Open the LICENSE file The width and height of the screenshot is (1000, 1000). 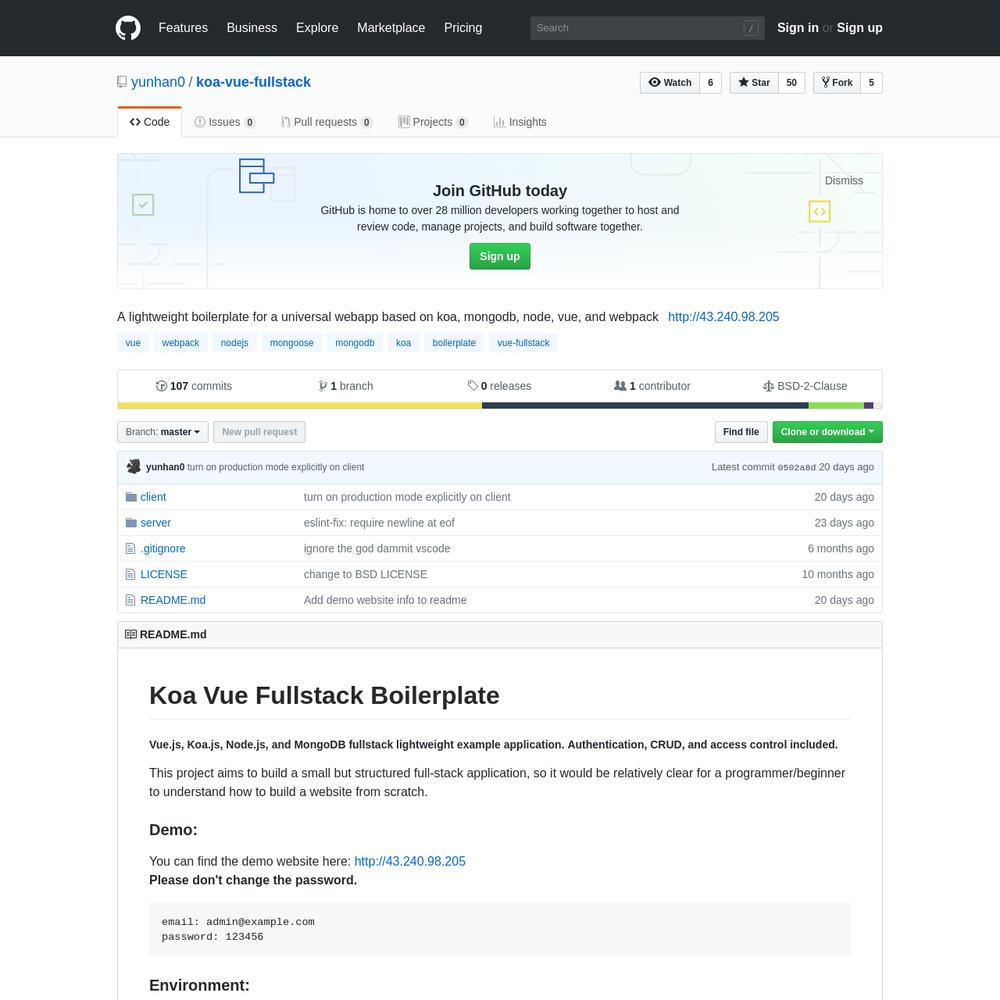[164, 575]
